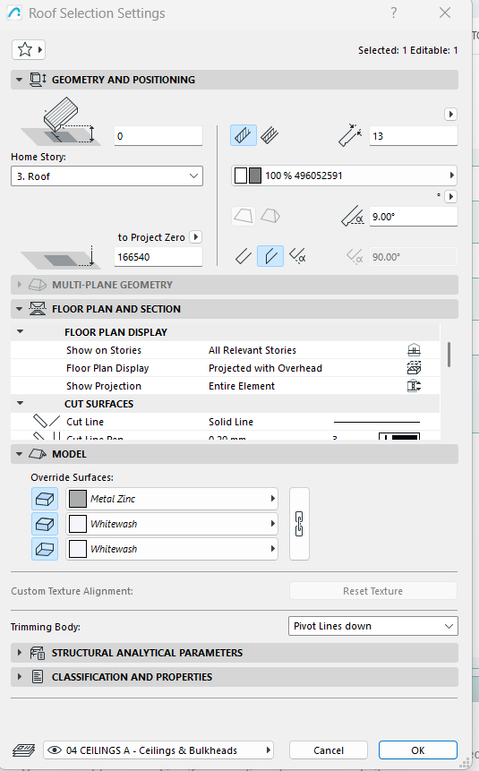Select the Composite roof structure icon

(x=270, y=135)
